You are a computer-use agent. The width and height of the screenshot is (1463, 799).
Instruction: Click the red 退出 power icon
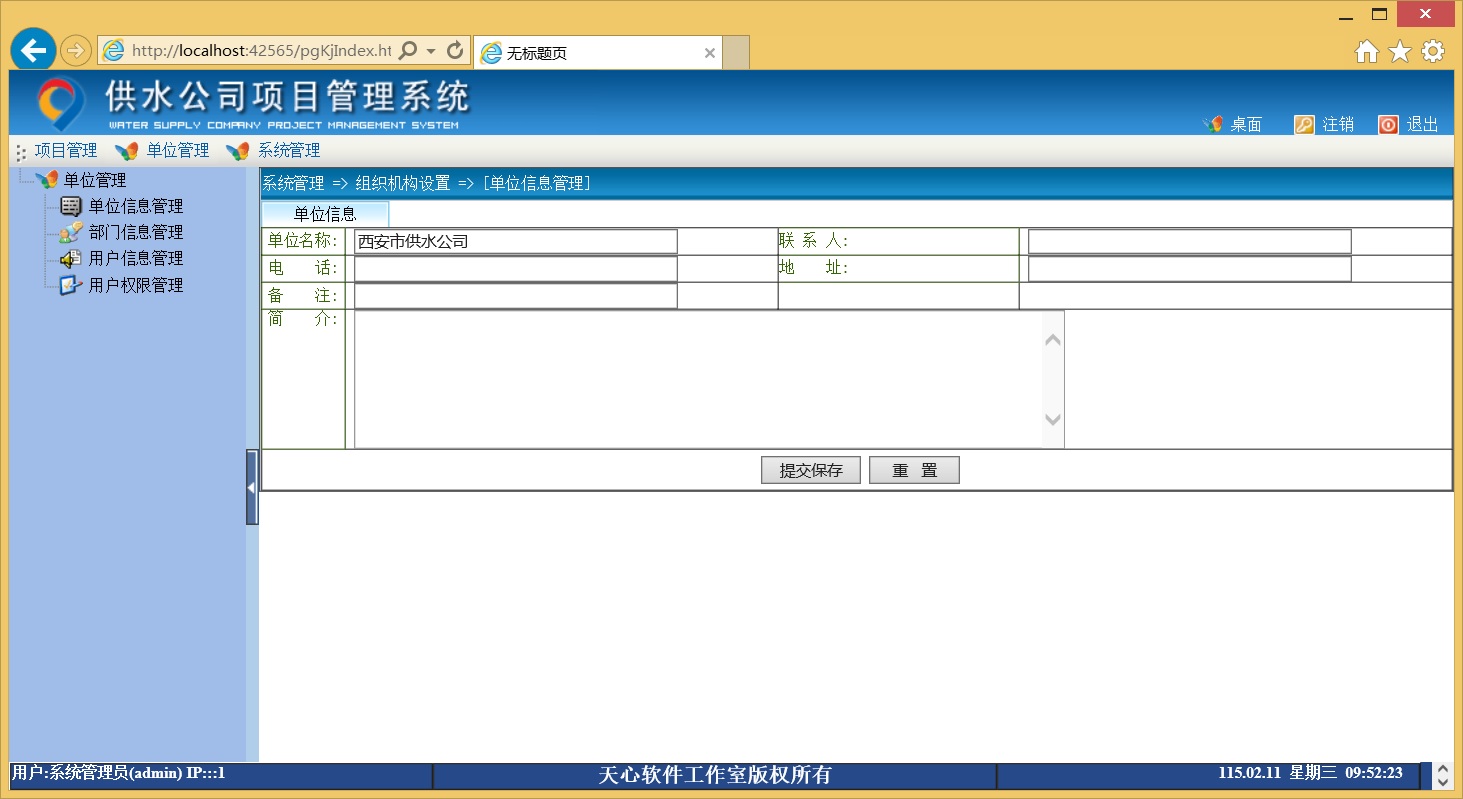click(1388, 125)
